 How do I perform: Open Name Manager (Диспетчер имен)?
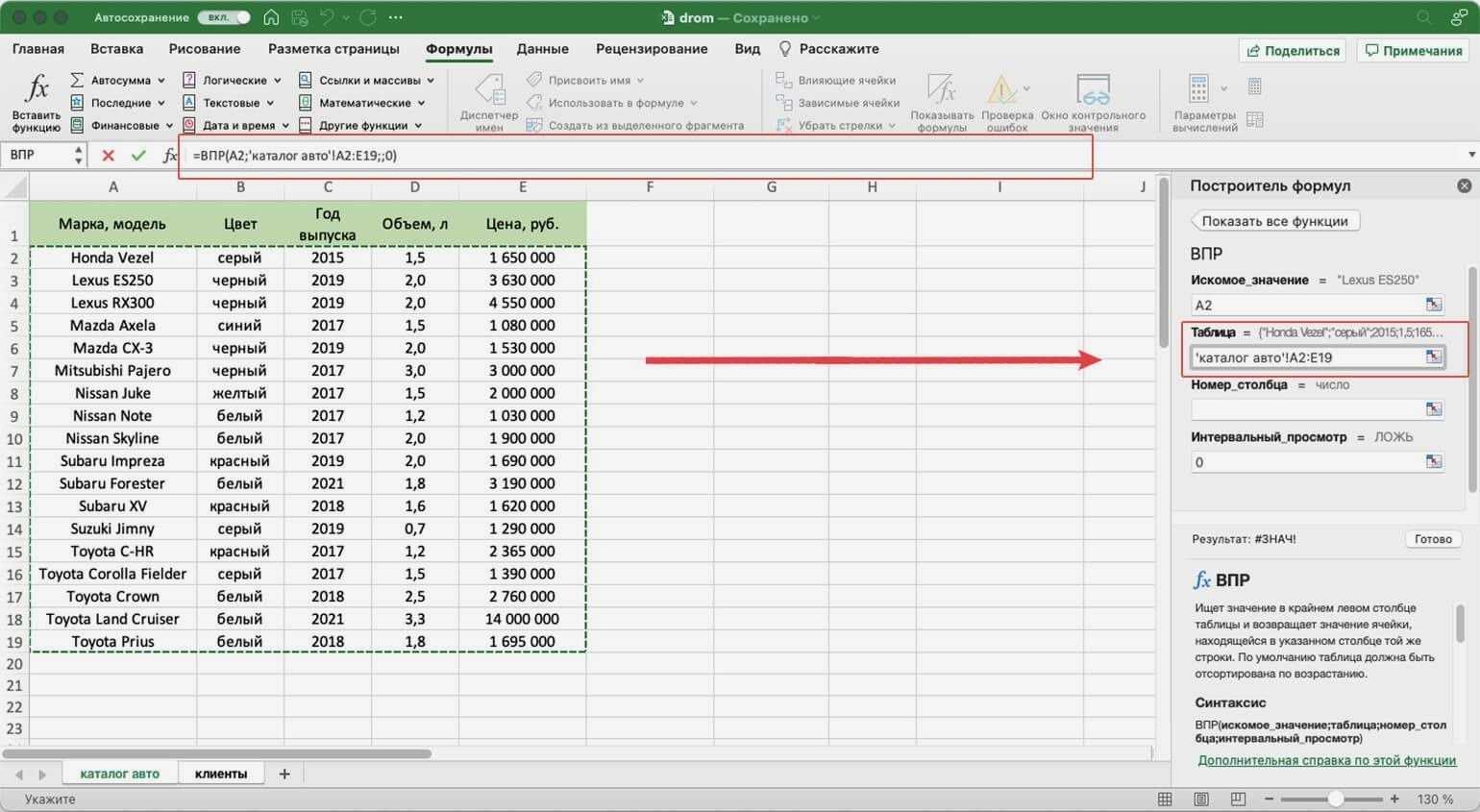[488, 101]
